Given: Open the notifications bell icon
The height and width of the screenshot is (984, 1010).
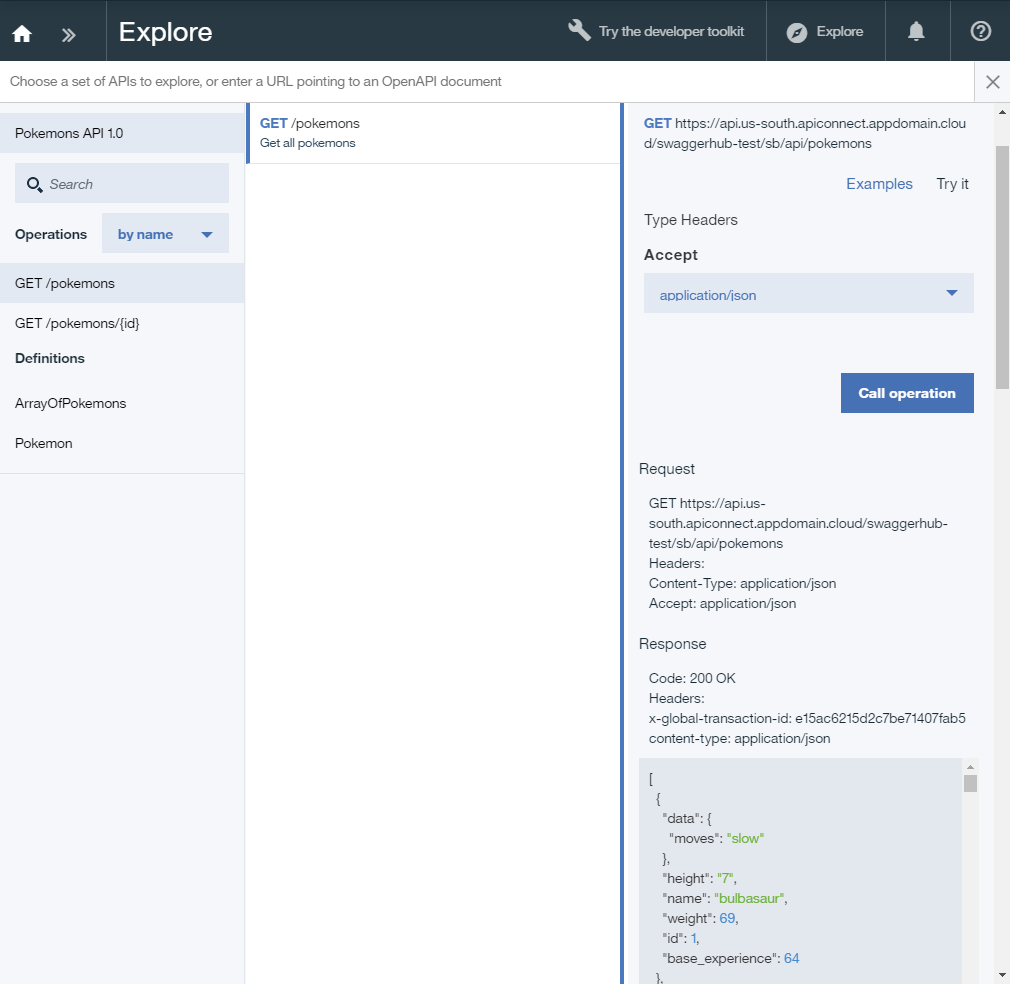Looking at the screenshot, I should [916, 31].
